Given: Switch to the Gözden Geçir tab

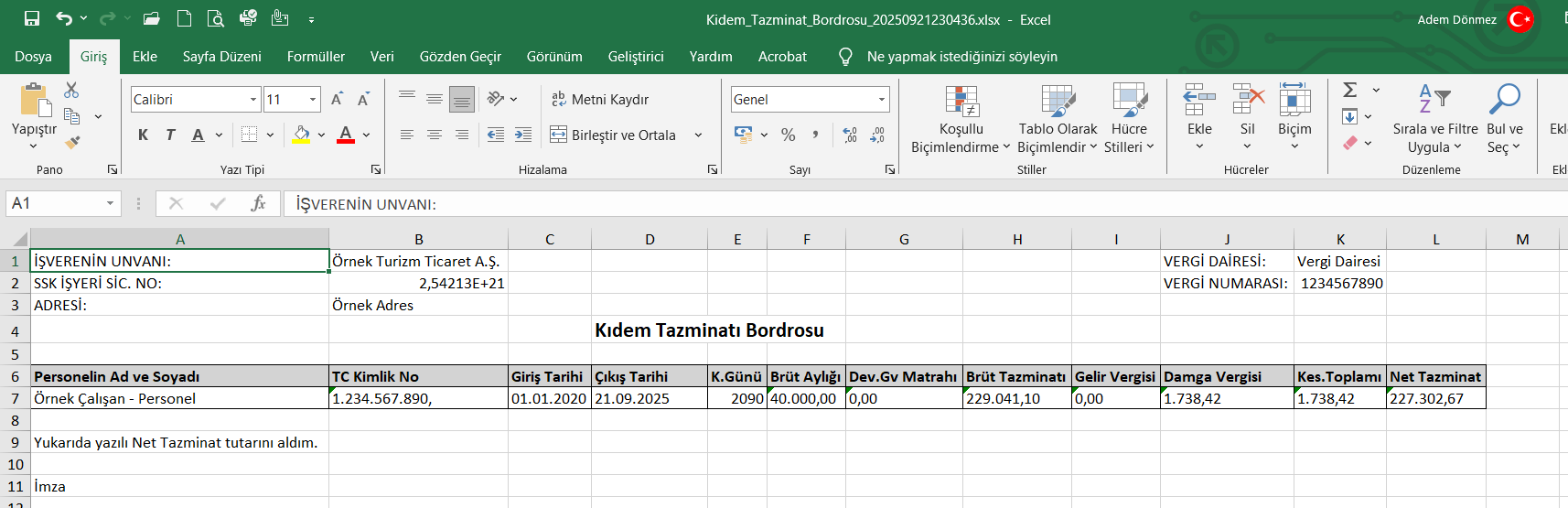Looking at the screenshot, I should pos(460,57).
